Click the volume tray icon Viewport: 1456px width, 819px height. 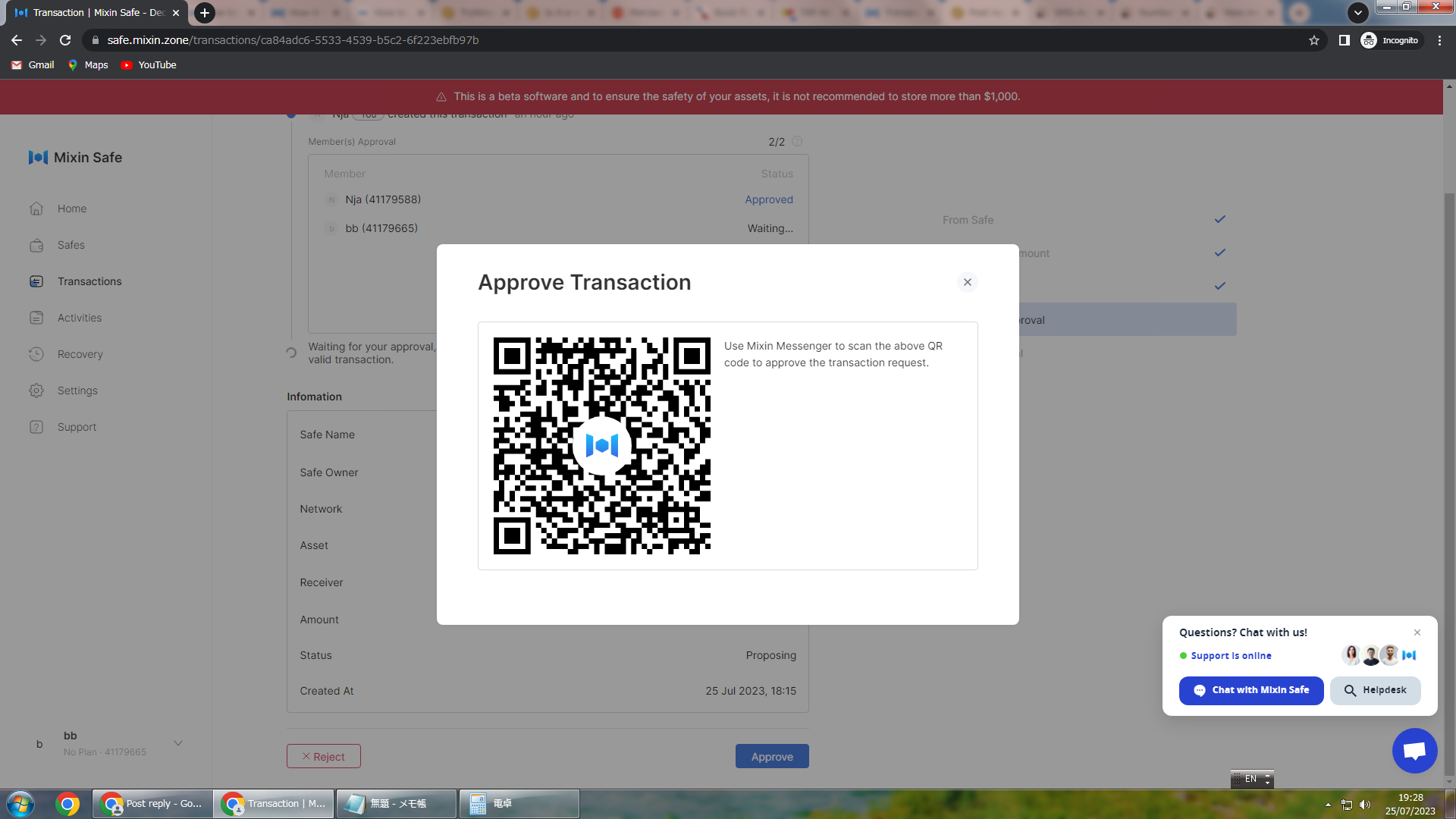click(1365, 805)
